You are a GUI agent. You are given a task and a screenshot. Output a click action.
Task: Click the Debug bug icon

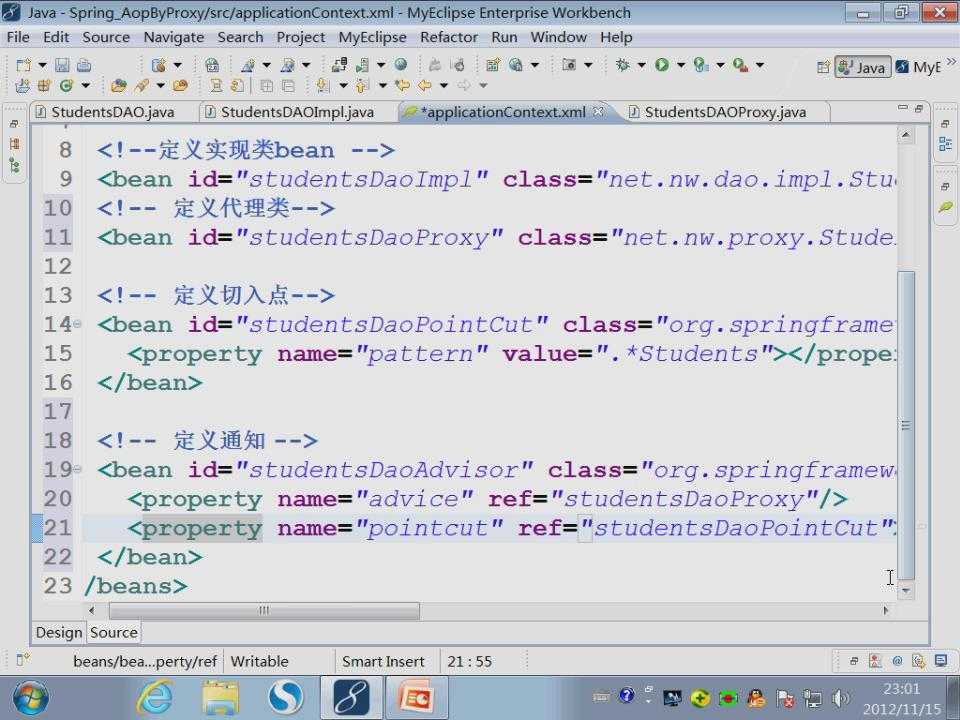[x=623, y=64]
